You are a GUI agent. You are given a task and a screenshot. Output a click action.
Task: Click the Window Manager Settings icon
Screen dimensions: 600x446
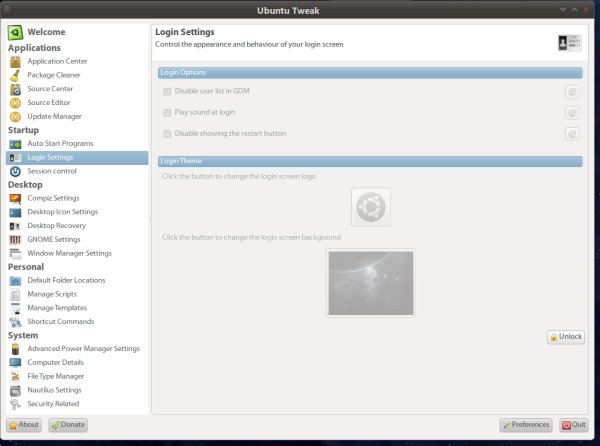point(15,254)
